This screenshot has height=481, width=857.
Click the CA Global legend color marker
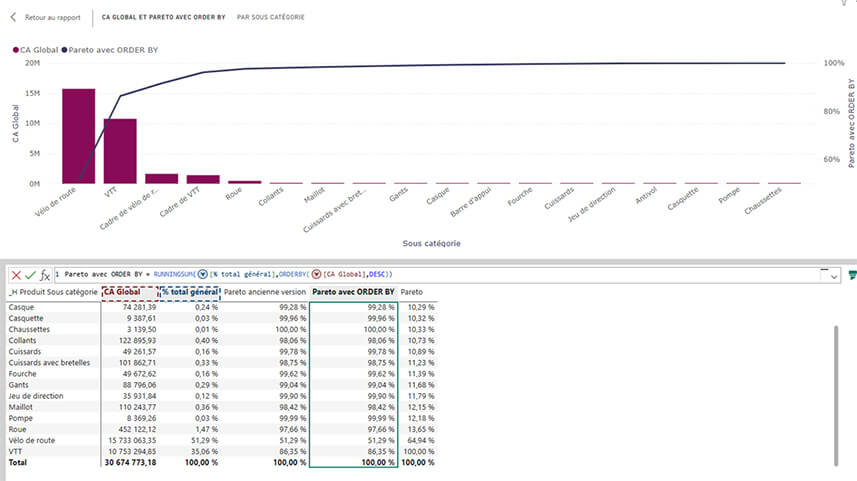point(15,49)
